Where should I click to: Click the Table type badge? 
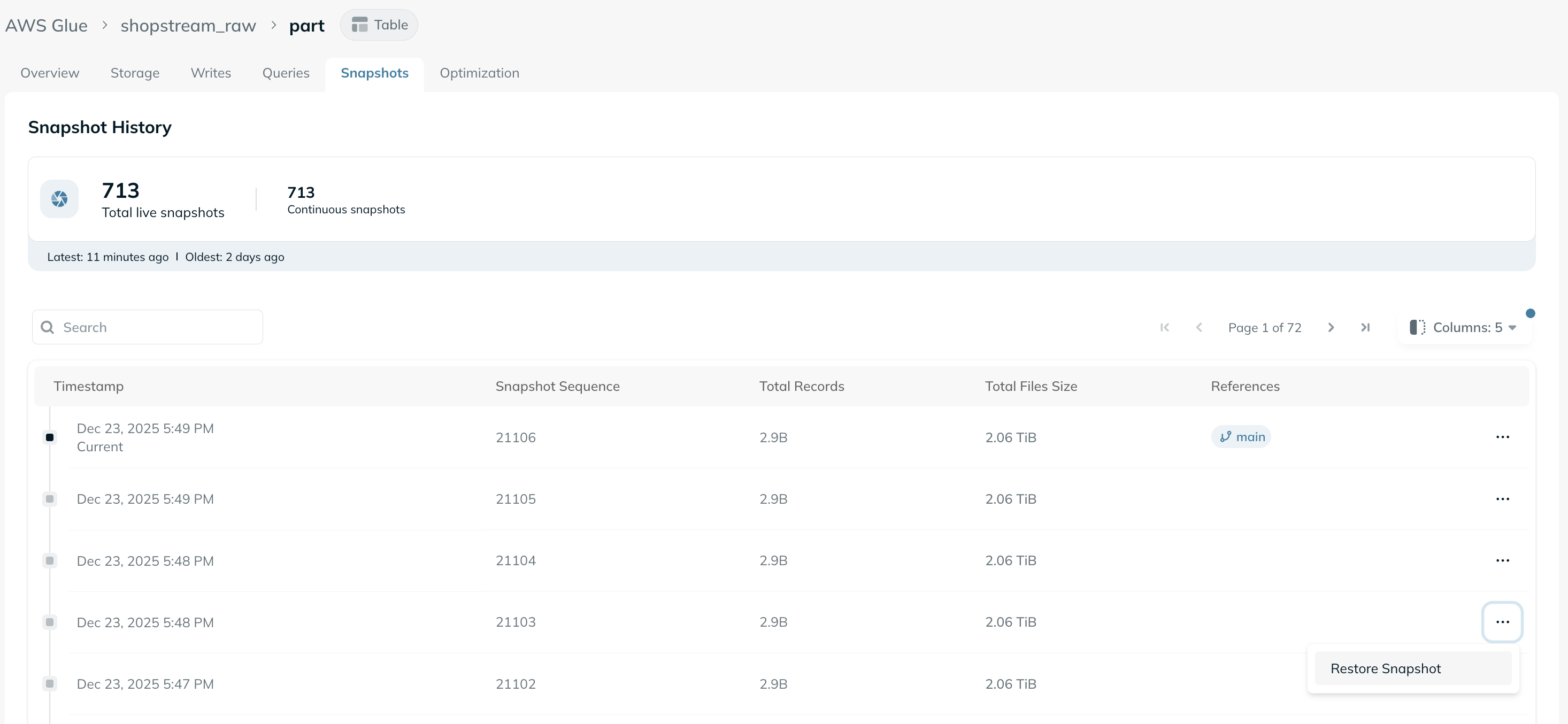[379, 25]
